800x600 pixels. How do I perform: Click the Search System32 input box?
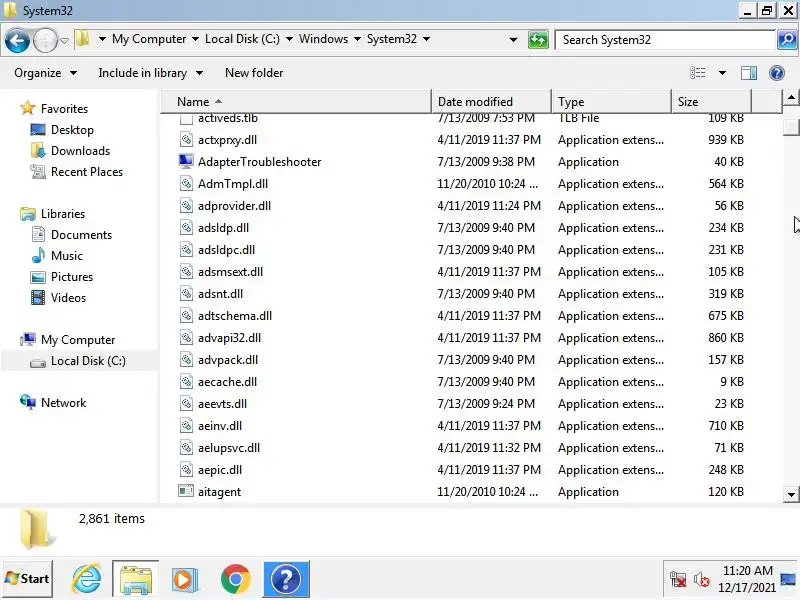pyautogui.click(x=664, y=40)
